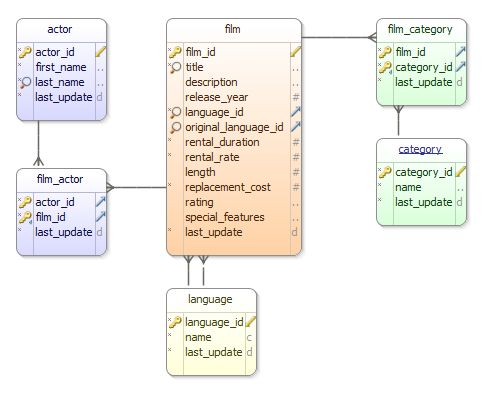Click the # numeric type marker on release_year row
The image size is (485, 394).
(296, 97)
